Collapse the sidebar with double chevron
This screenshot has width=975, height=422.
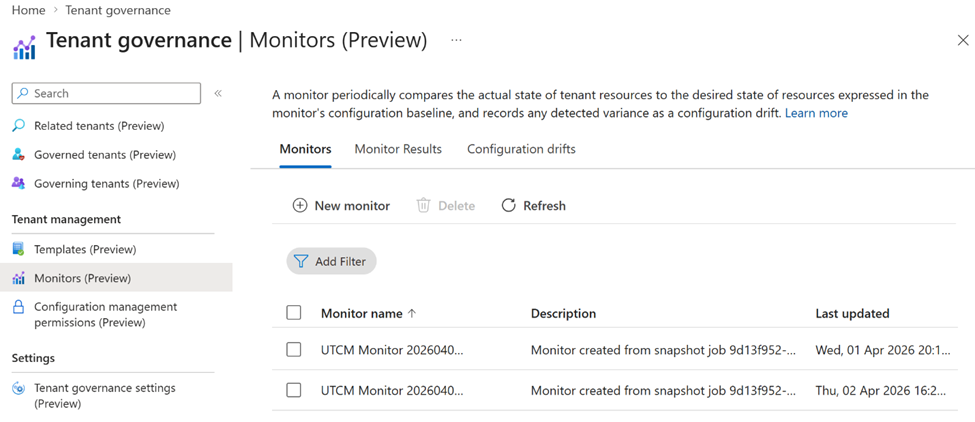(x=218, y=93)
